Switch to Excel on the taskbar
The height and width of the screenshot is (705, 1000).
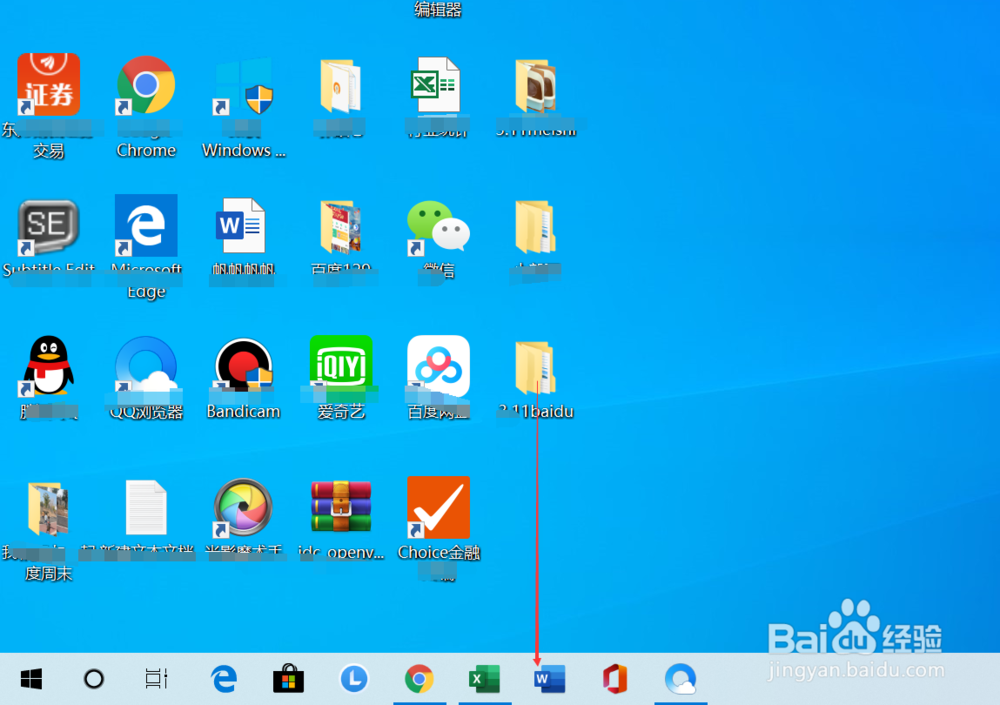[x=484, y=679]
